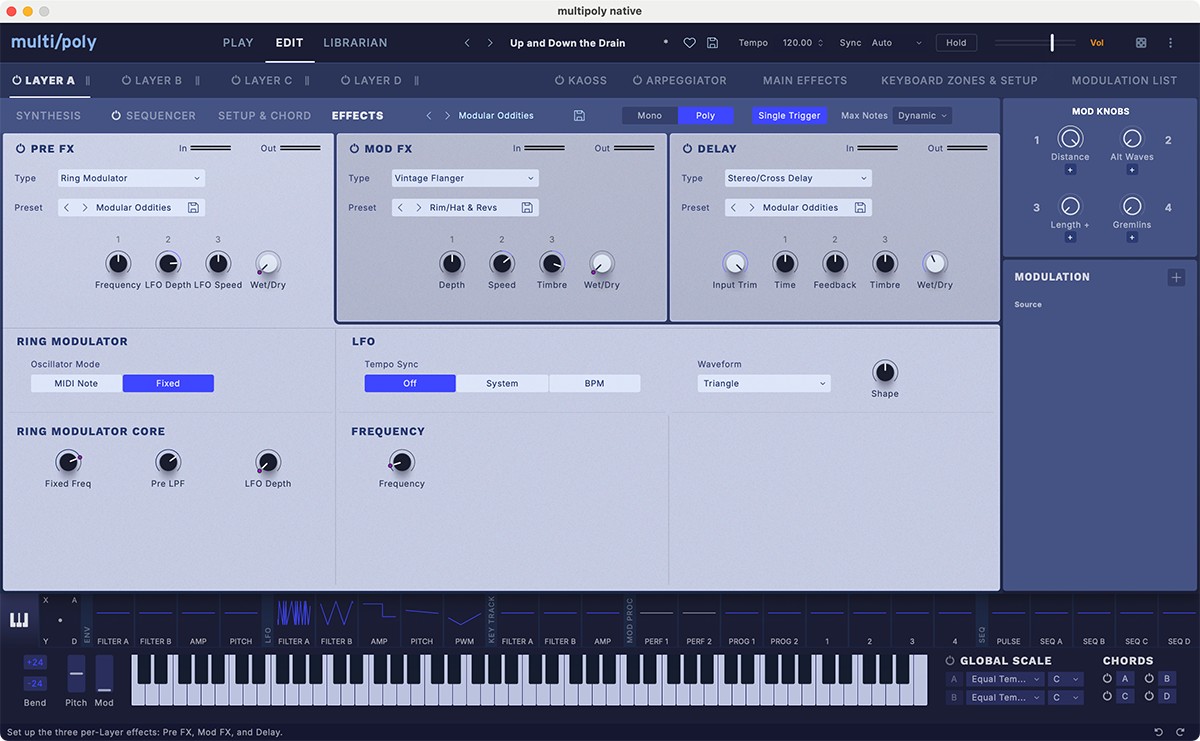Click the Delay Feedback knob
The image size is (1200, 741).
(x=835, y=263)
